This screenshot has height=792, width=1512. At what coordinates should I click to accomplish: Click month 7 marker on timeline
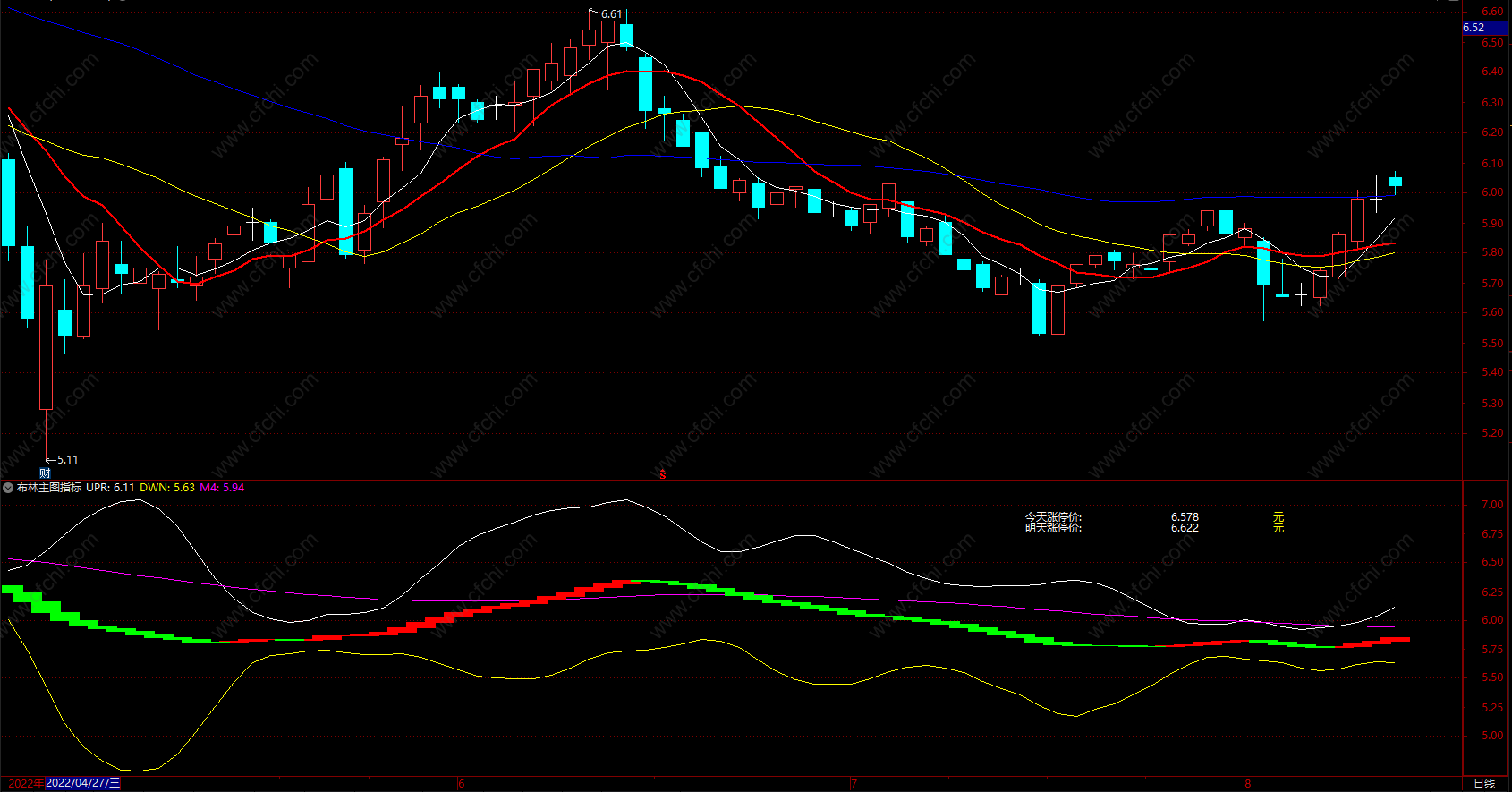tap(854, 784)
